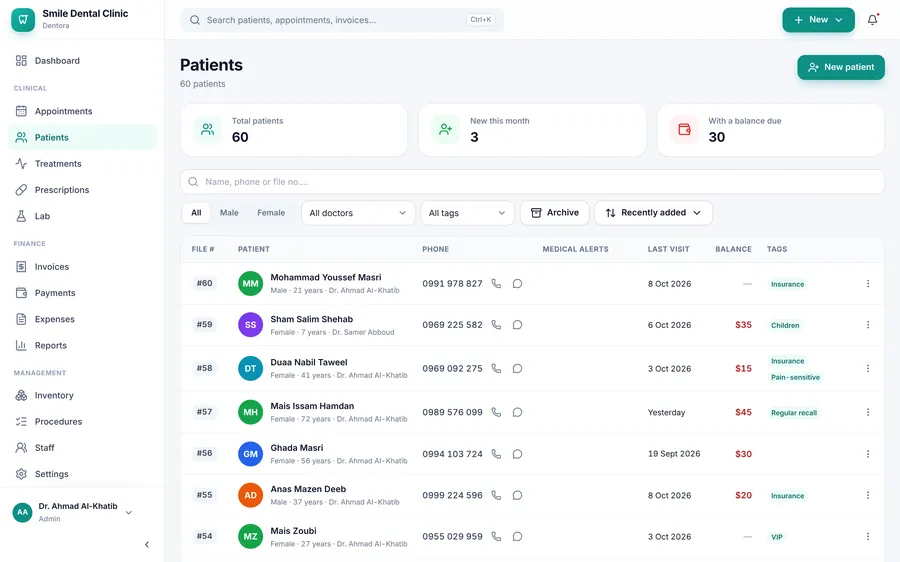
Task: Open Settings in the sidebar
Action: click(82, 474)
